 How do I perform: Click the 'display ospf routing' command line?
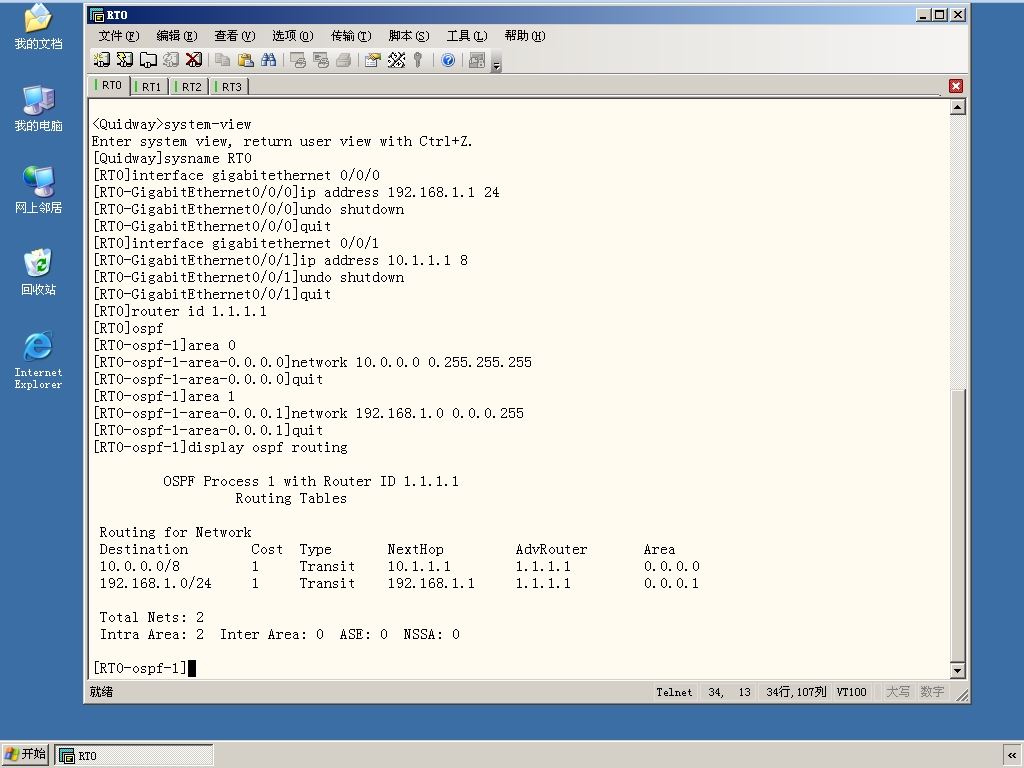pos(220,447)
